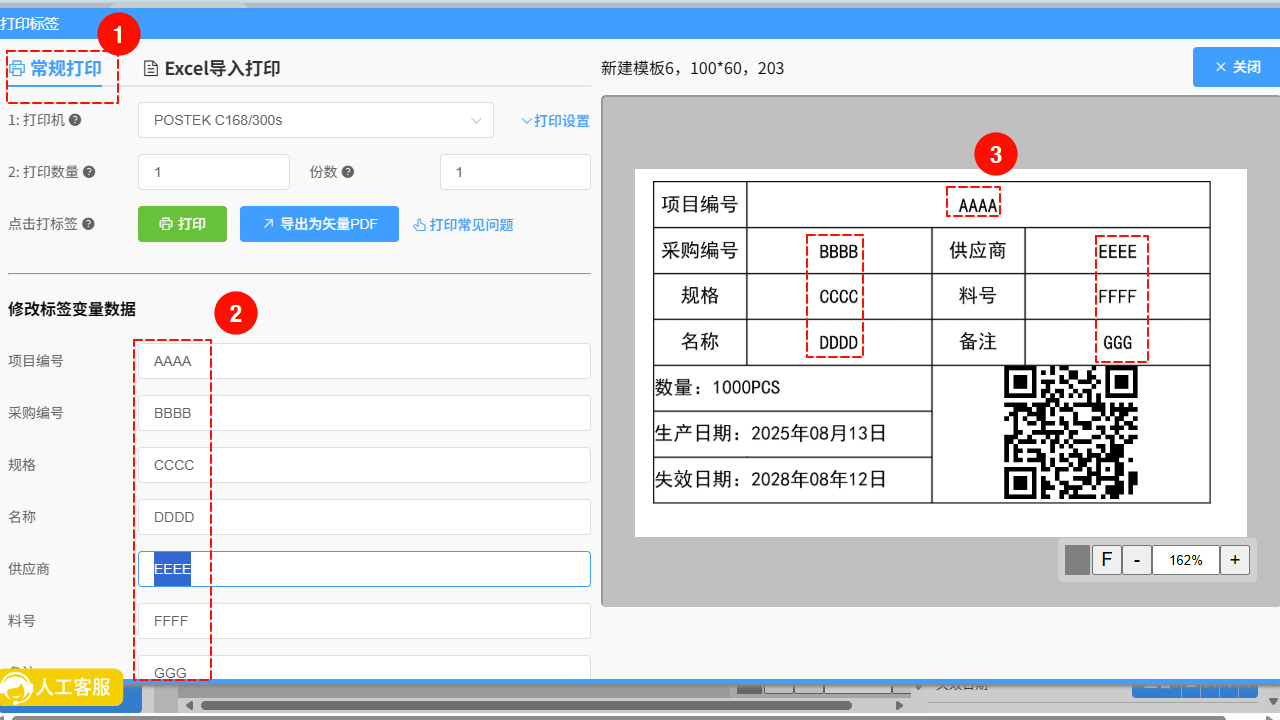Click the help icon next to 打印机

pyautogui.click(x=75, y=120)
